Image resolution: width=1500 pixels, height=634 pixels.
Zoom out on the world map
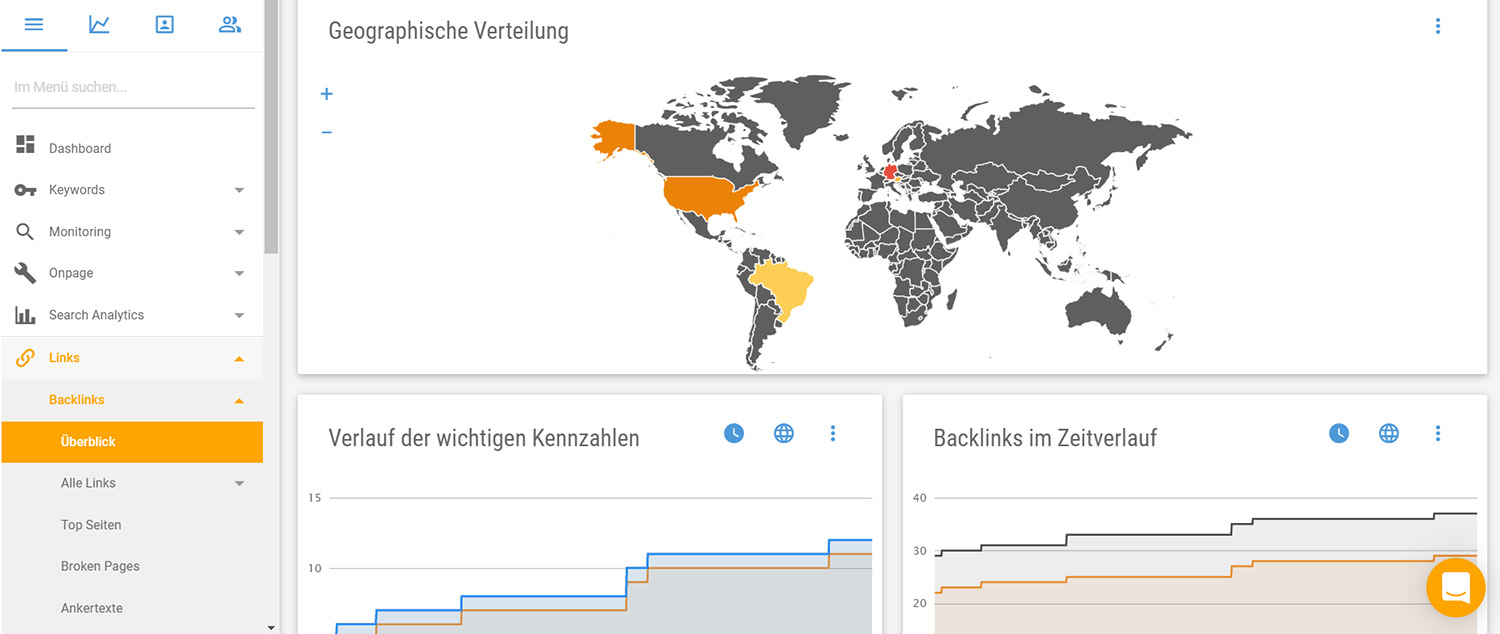(326, 132)
